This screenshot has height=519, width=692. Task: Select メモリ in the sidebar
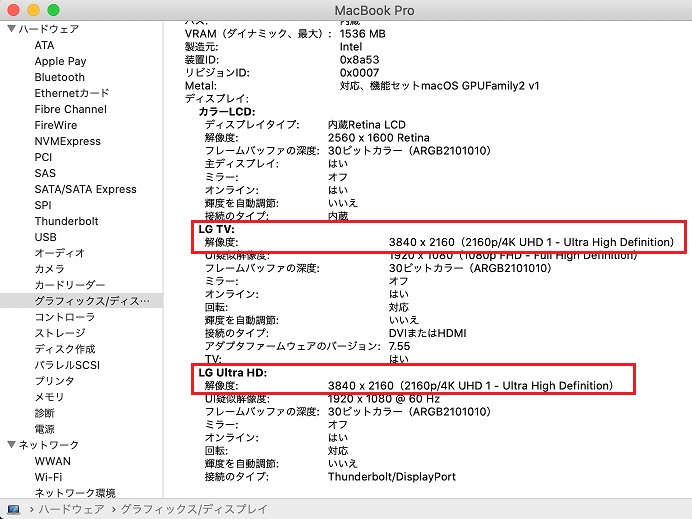pos(49,397)
